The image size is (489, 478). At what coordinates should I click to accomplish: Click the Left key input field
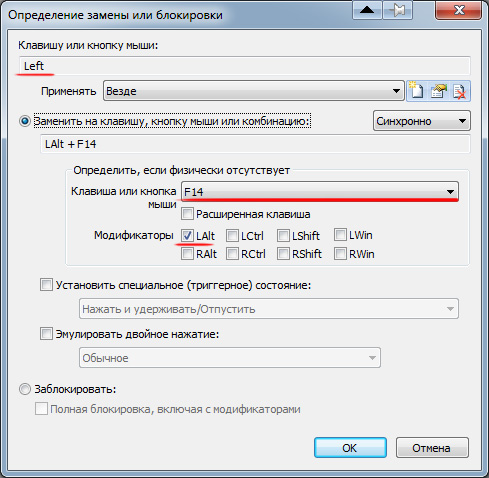click(245, 66)
